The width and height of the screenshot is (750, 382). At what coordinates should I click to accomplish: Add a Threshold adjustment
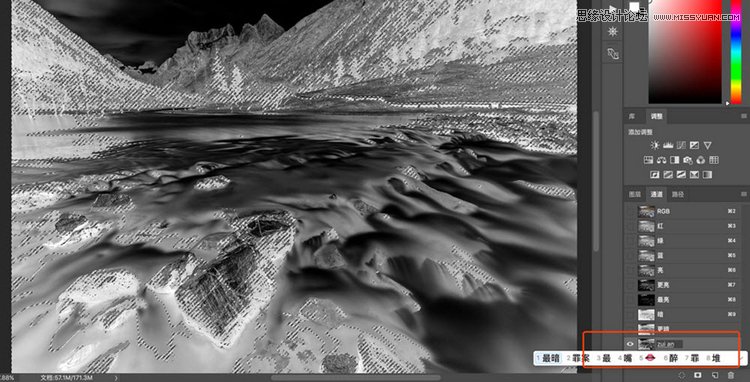682,175
